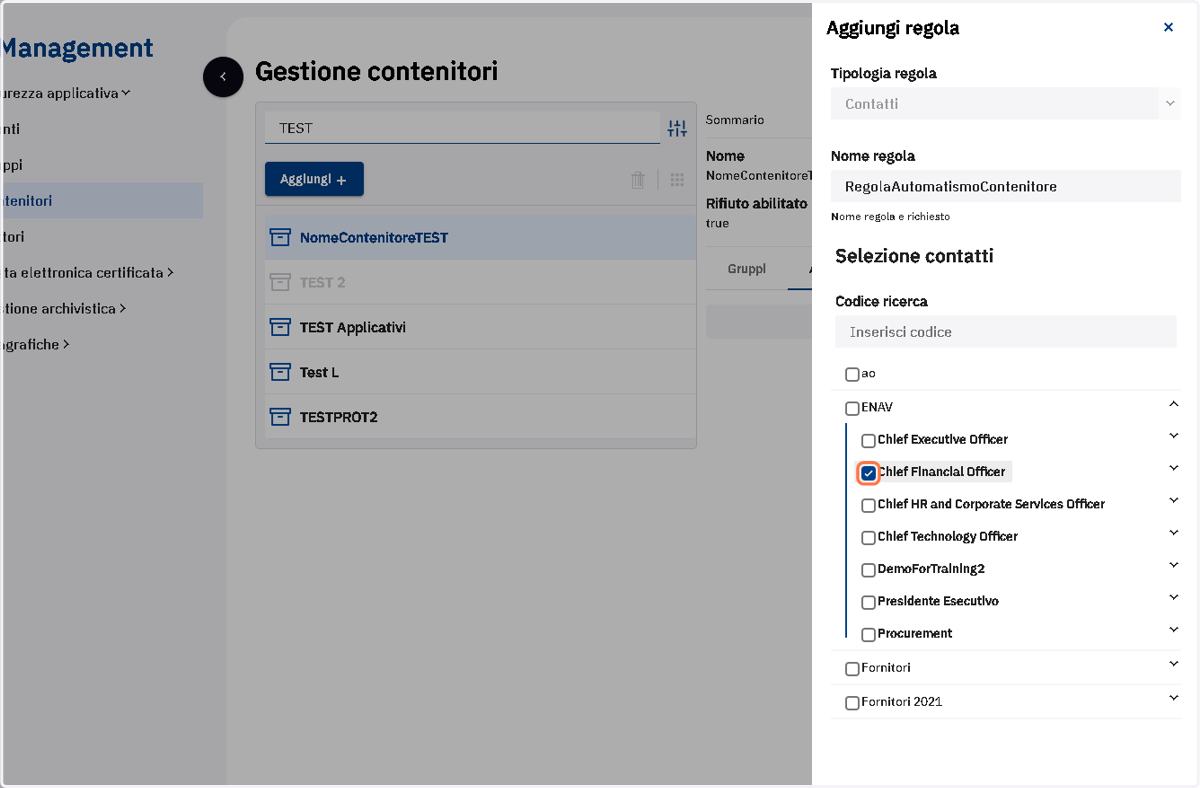Select the TEST 2 container

pos(480,282)
